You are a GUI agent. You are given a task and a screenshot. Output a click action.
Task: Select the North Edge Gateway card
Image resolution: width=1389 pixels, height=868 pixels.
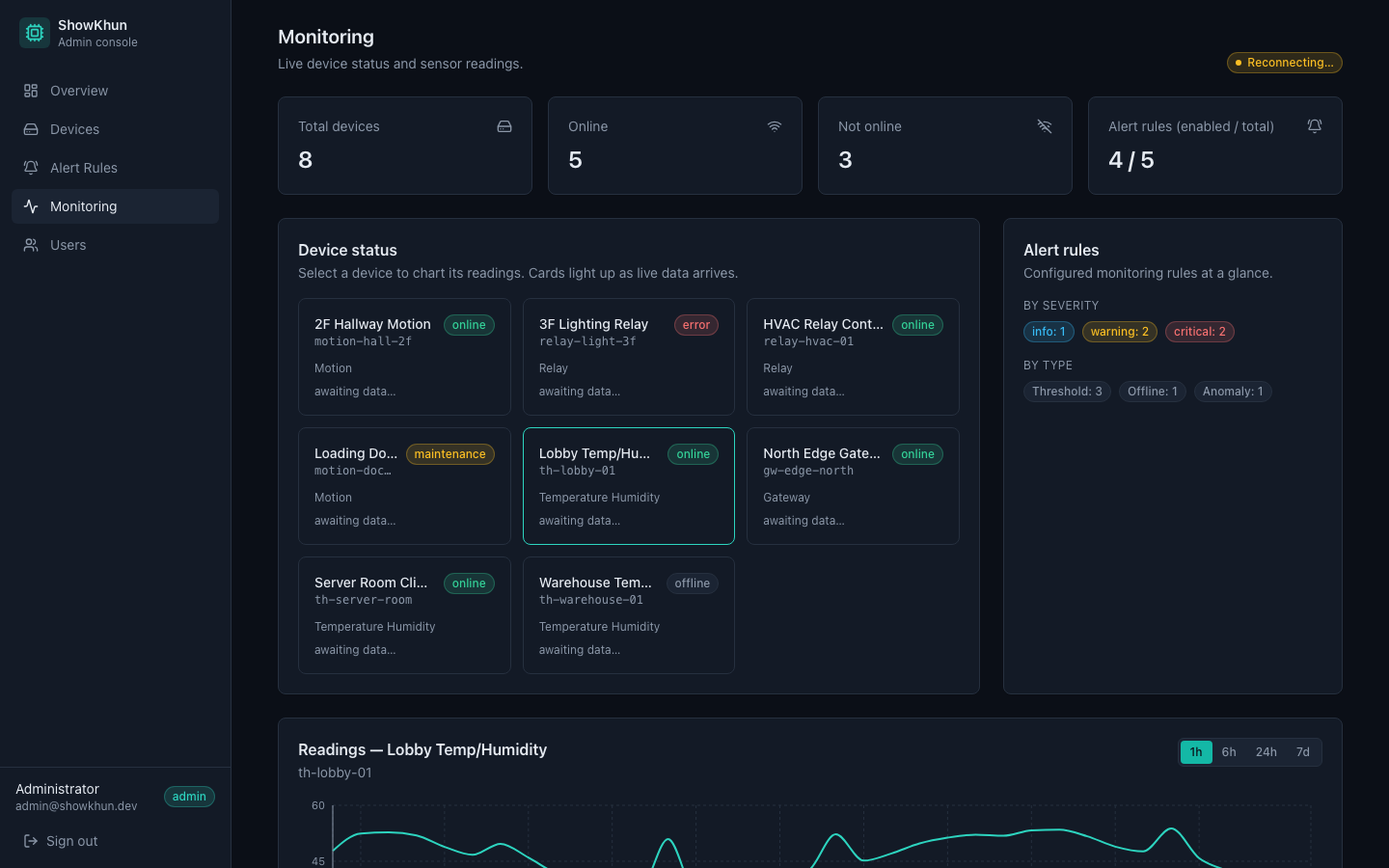coord(853,486)
